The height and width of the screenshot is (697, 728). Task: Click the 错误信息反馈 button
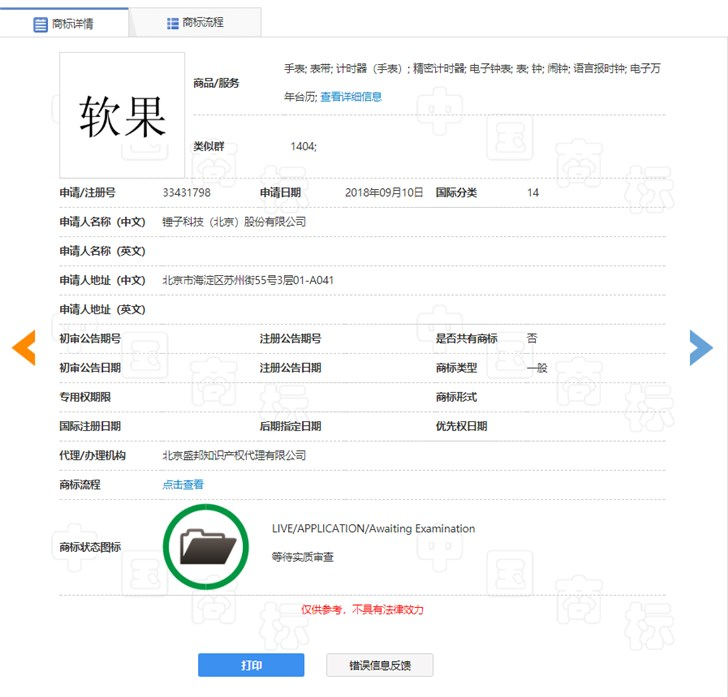point(380,665)
